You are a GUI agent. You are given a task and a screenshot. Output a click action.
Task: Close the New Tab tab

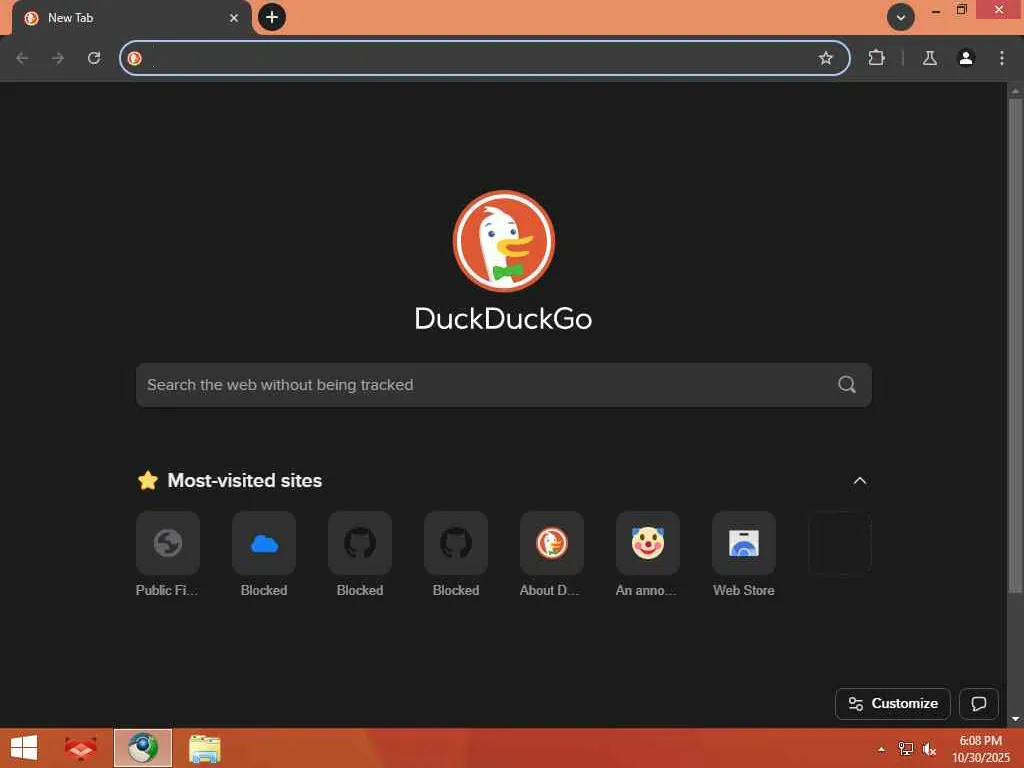pyautogui.click(x=234, y=18)
